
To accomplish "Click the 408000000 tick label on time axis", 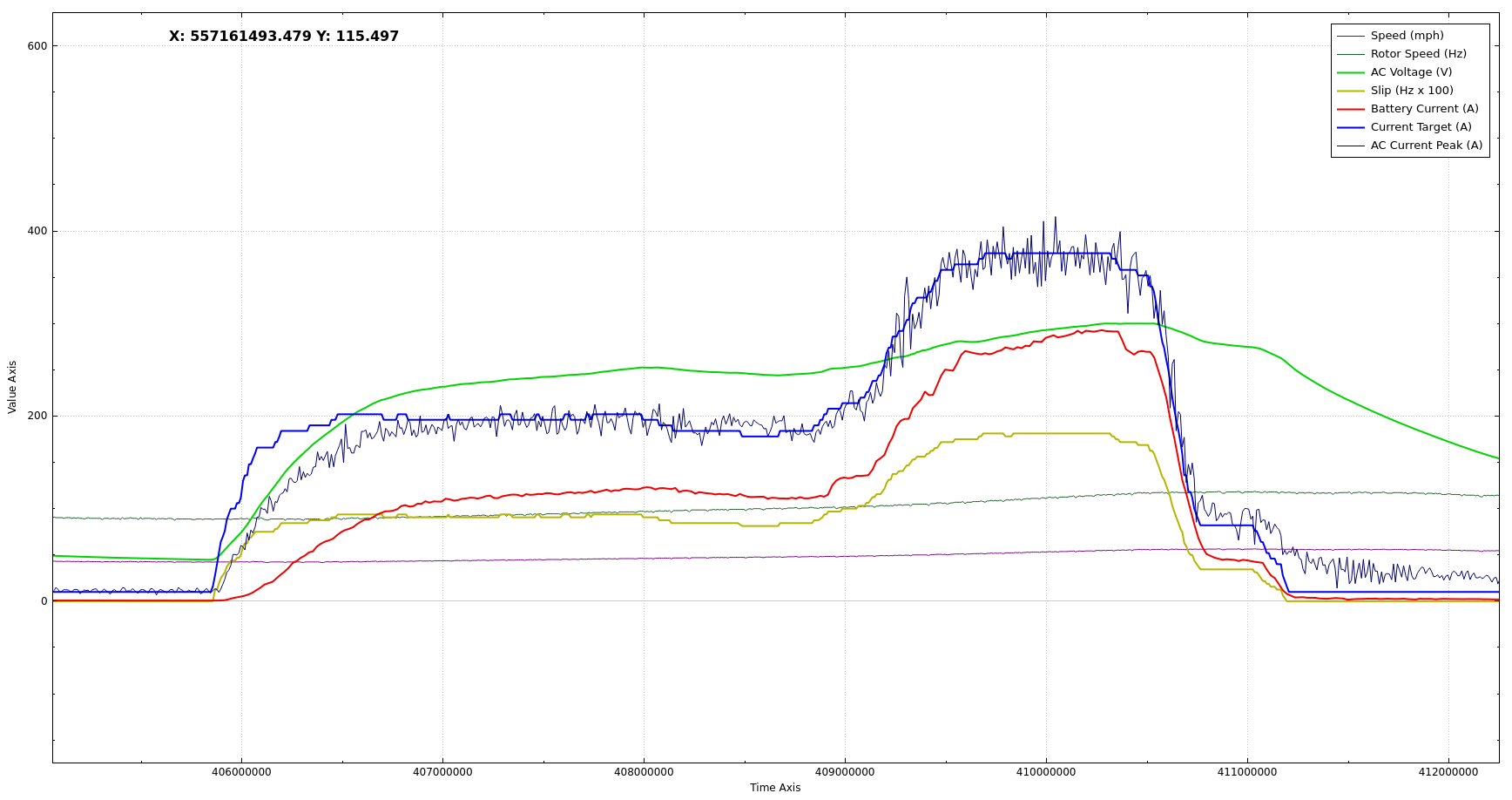I will pyautogui.click(x=644, y=772).
